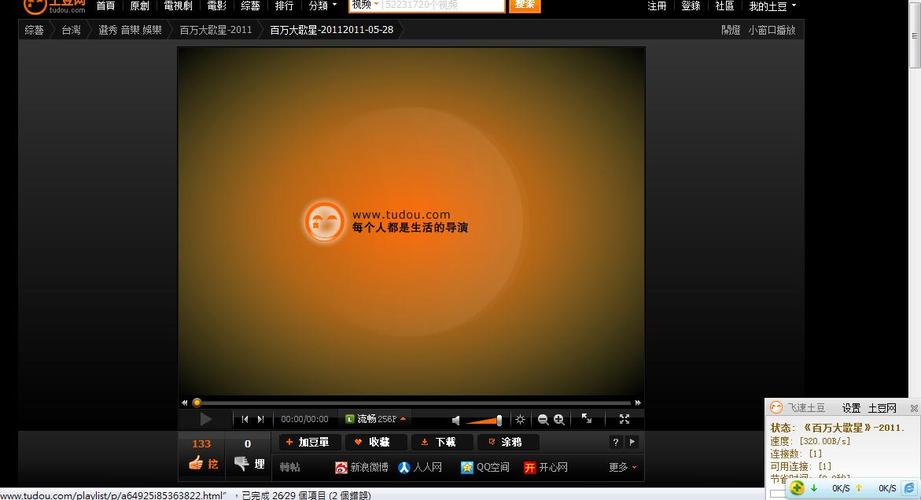921x500 pixels.
Task: Click the 下載 download button
Action: [x=438, y=442]
